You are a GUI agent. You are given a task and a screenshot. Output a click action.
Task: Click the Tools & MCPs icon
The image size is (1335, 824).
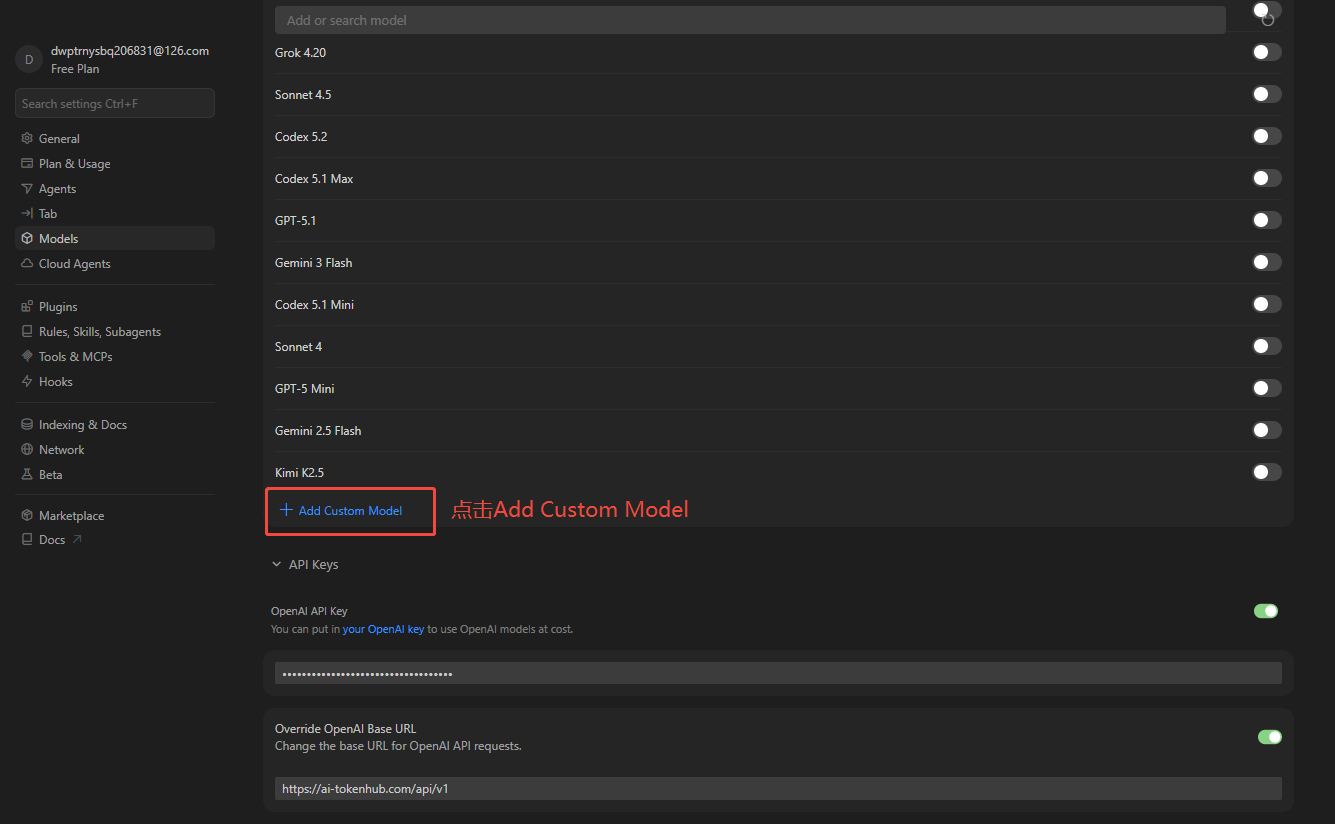pos(28,357)
